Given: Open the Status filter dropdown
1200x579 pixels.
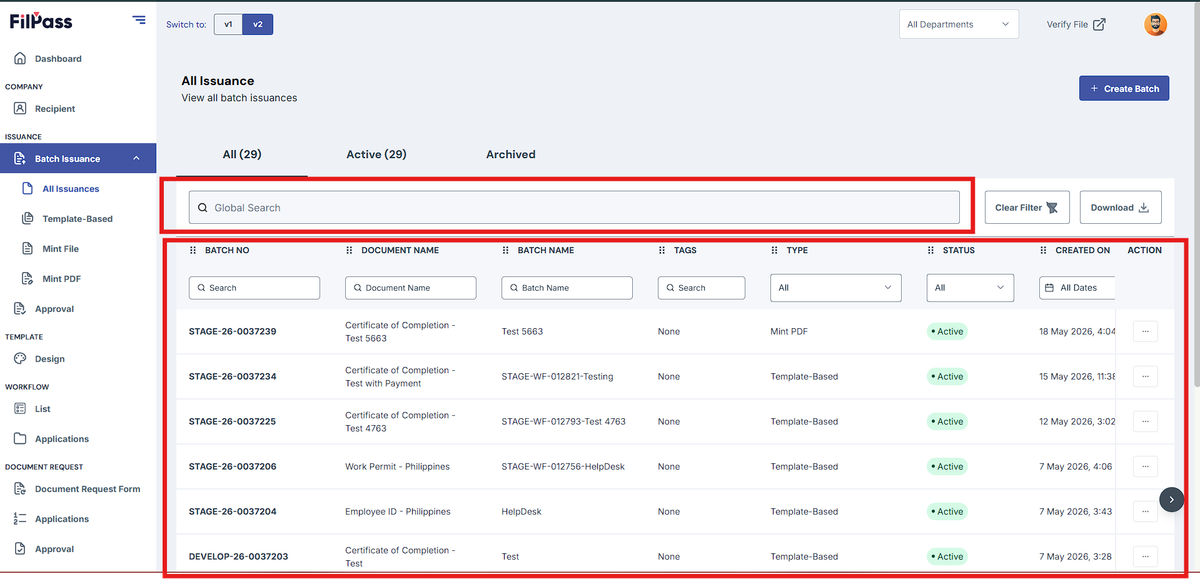Looking at the screenshot, I should [x=970, y=288].
